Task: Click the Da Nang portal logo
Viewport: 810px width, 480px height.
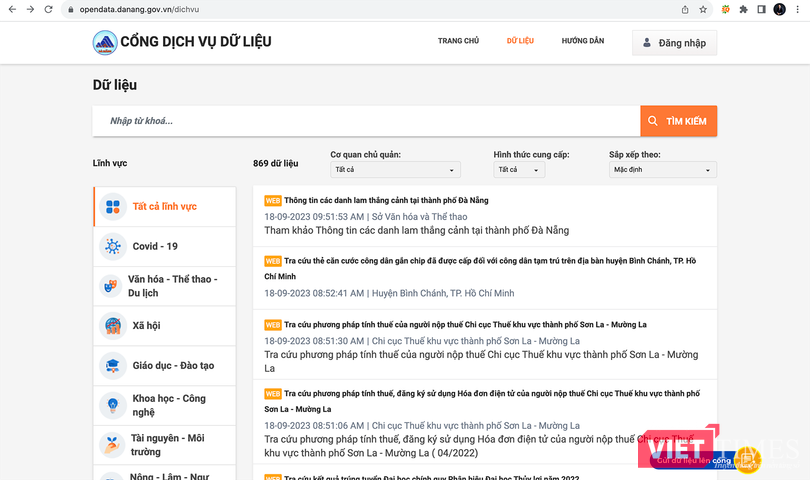Action: tap(104, 42)
